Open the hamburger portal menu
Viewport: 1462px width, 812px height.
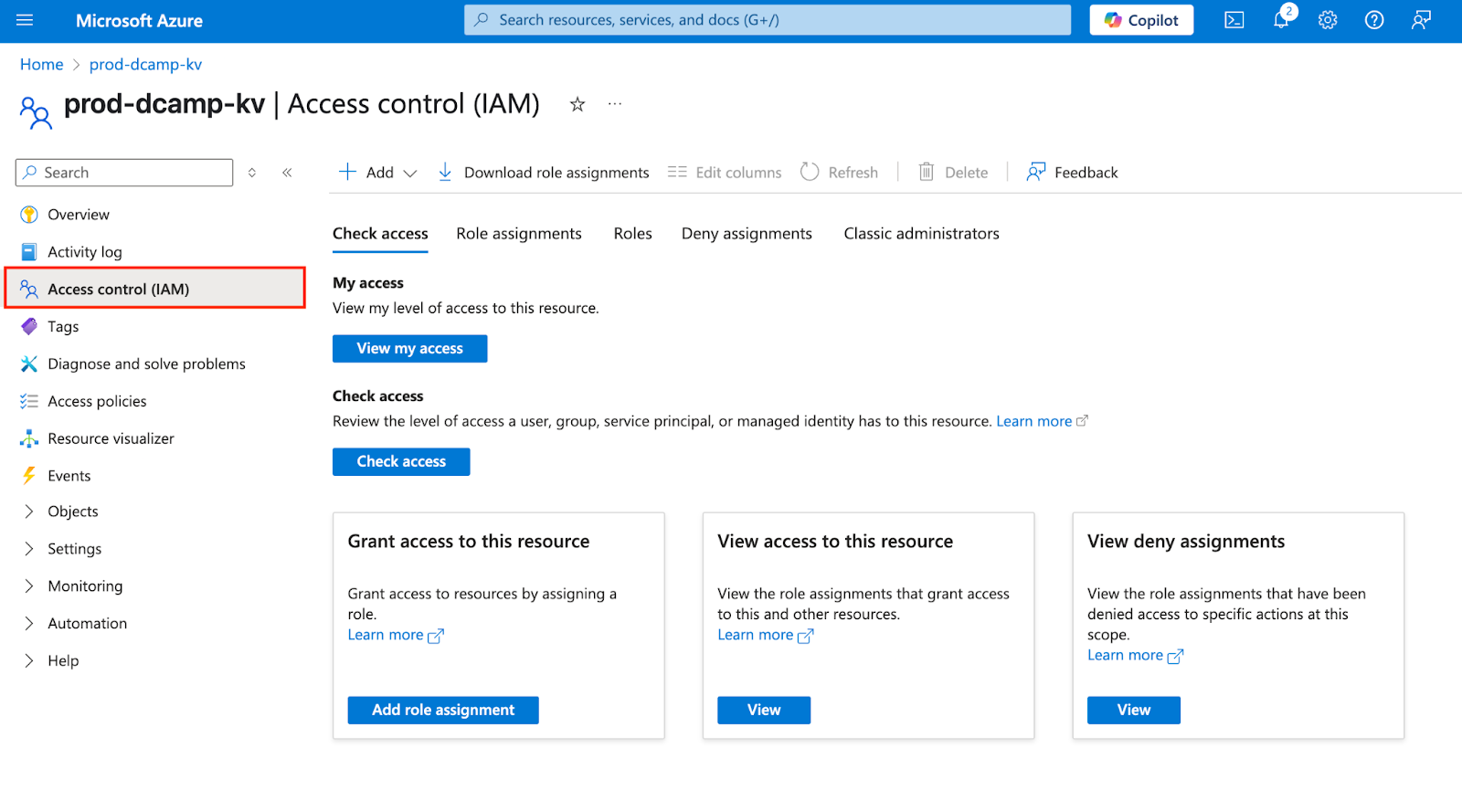click(25, 20)
